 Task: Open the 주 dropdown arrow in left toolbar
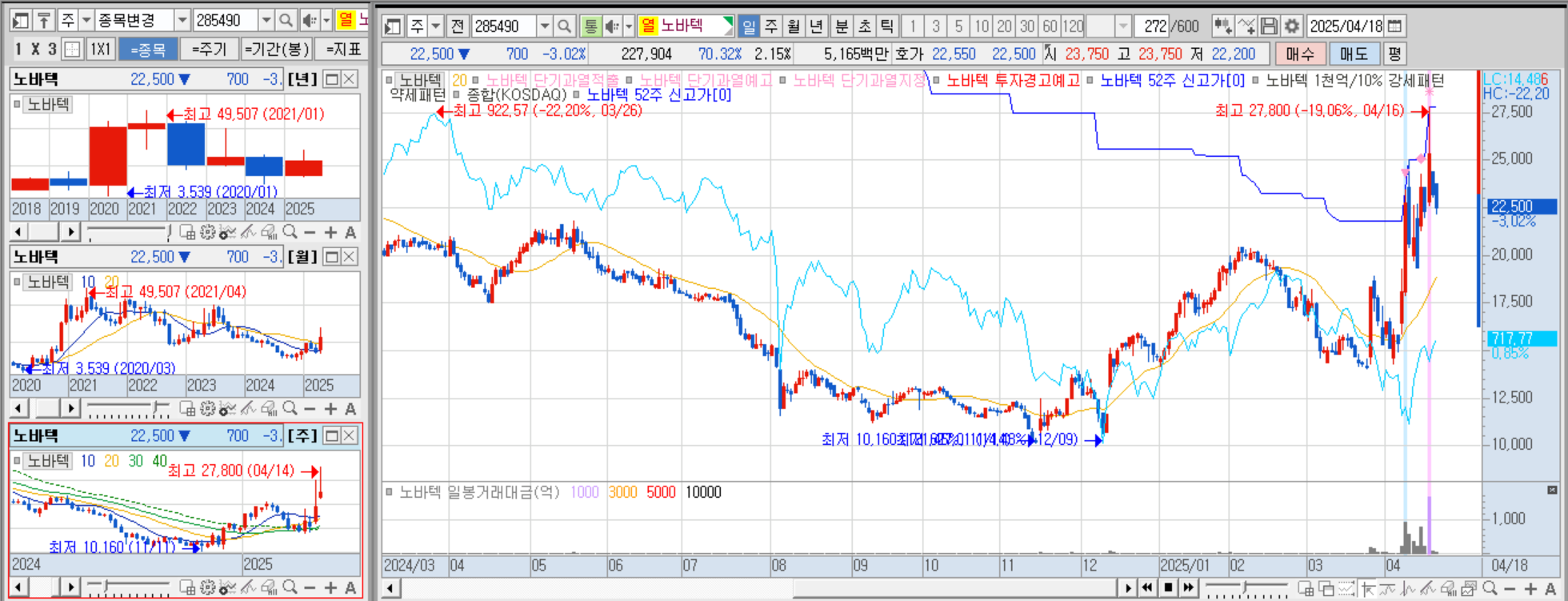click(86, 20)
